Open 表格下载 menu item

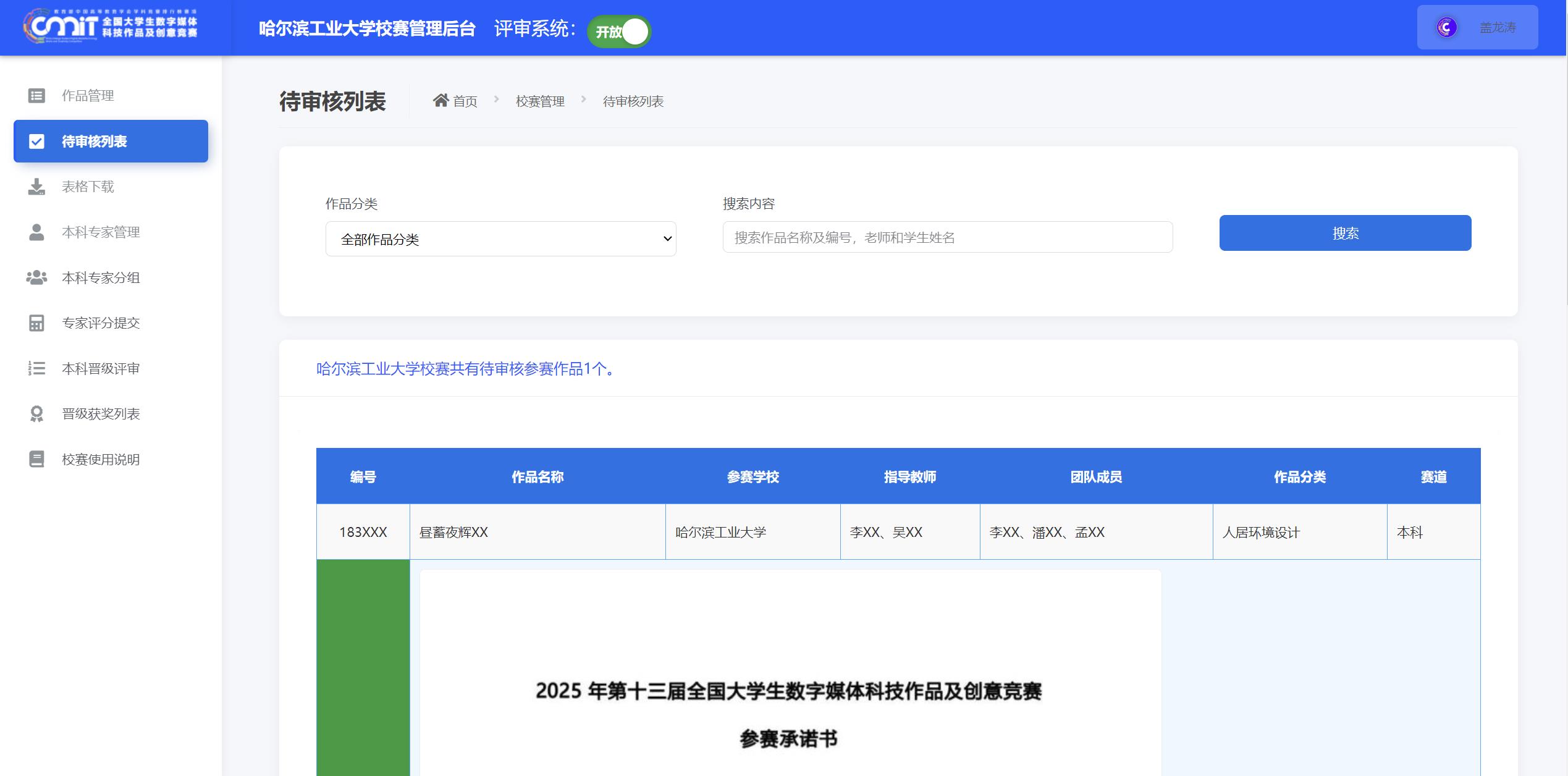coord(111,187)
